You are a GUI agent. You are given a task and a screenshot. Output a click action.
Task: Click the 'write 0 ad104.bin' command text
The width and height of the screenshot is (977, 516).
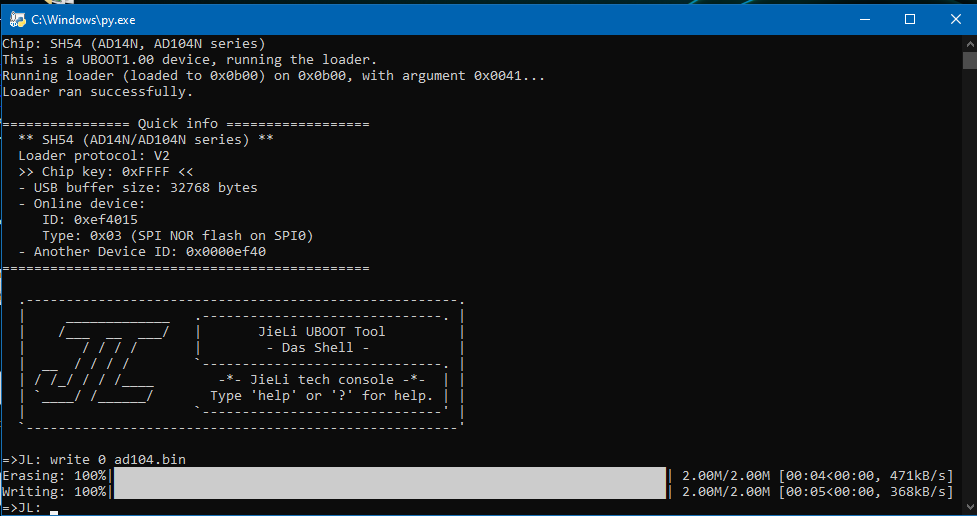point(118,459)
